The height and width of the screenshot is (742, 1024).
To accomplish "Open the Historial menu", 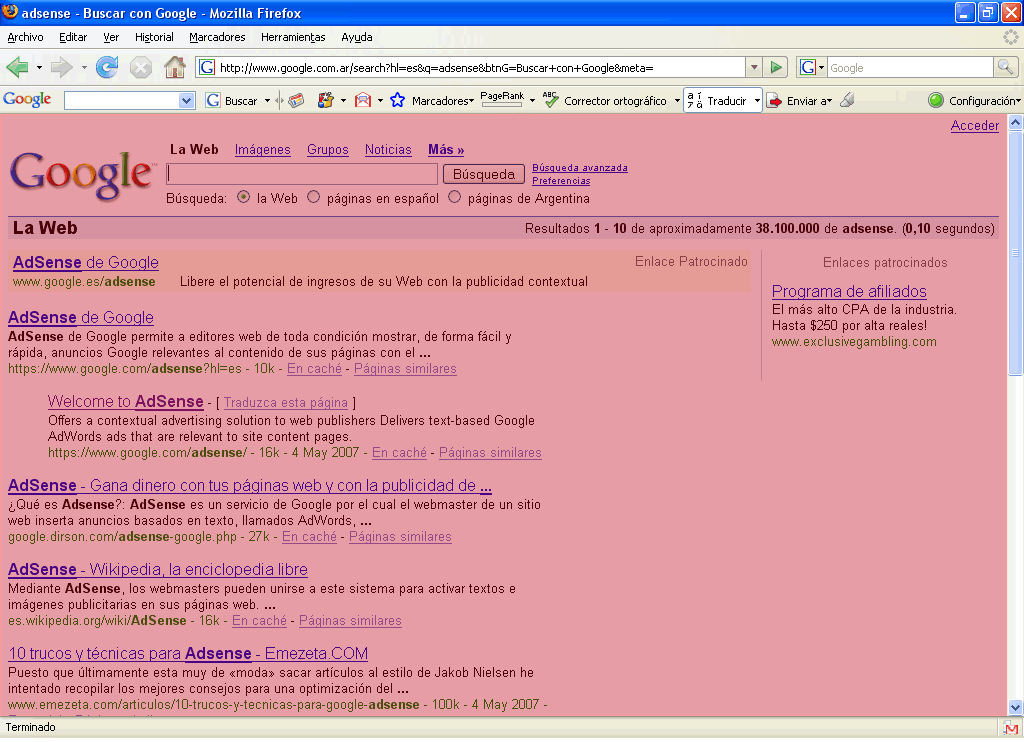I will [x=154, y=37].
